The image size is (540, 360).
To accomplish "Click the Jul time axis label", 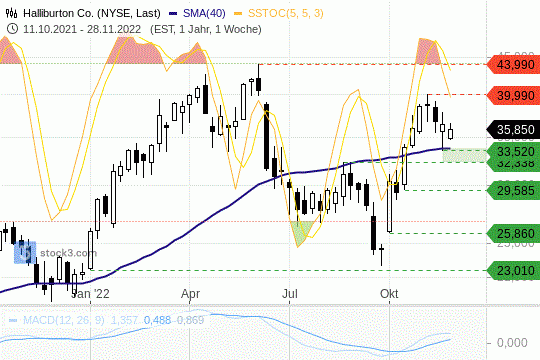I will click(290, 294).
